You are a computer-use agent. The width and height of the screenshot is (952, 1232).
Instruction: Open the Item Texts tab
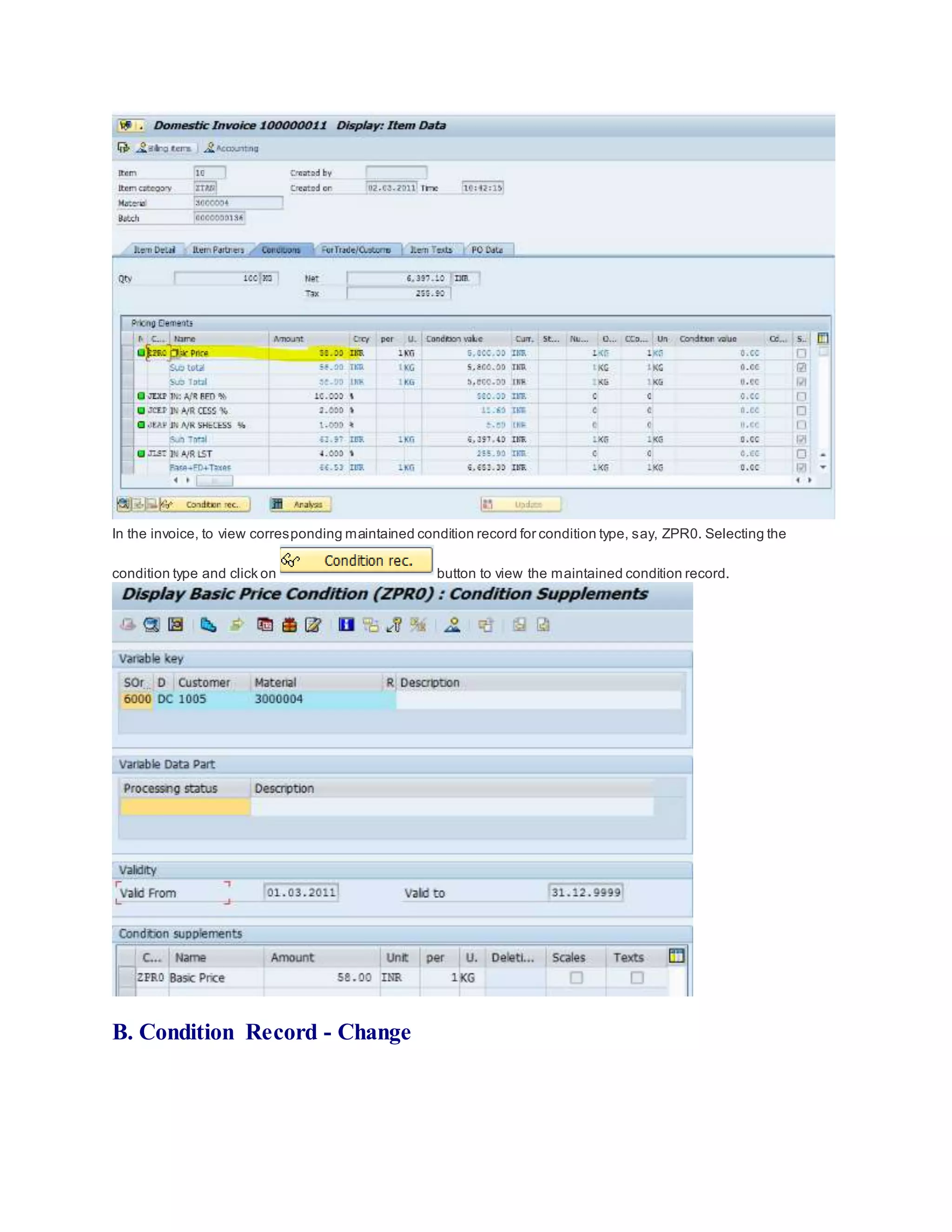[431, 249]
